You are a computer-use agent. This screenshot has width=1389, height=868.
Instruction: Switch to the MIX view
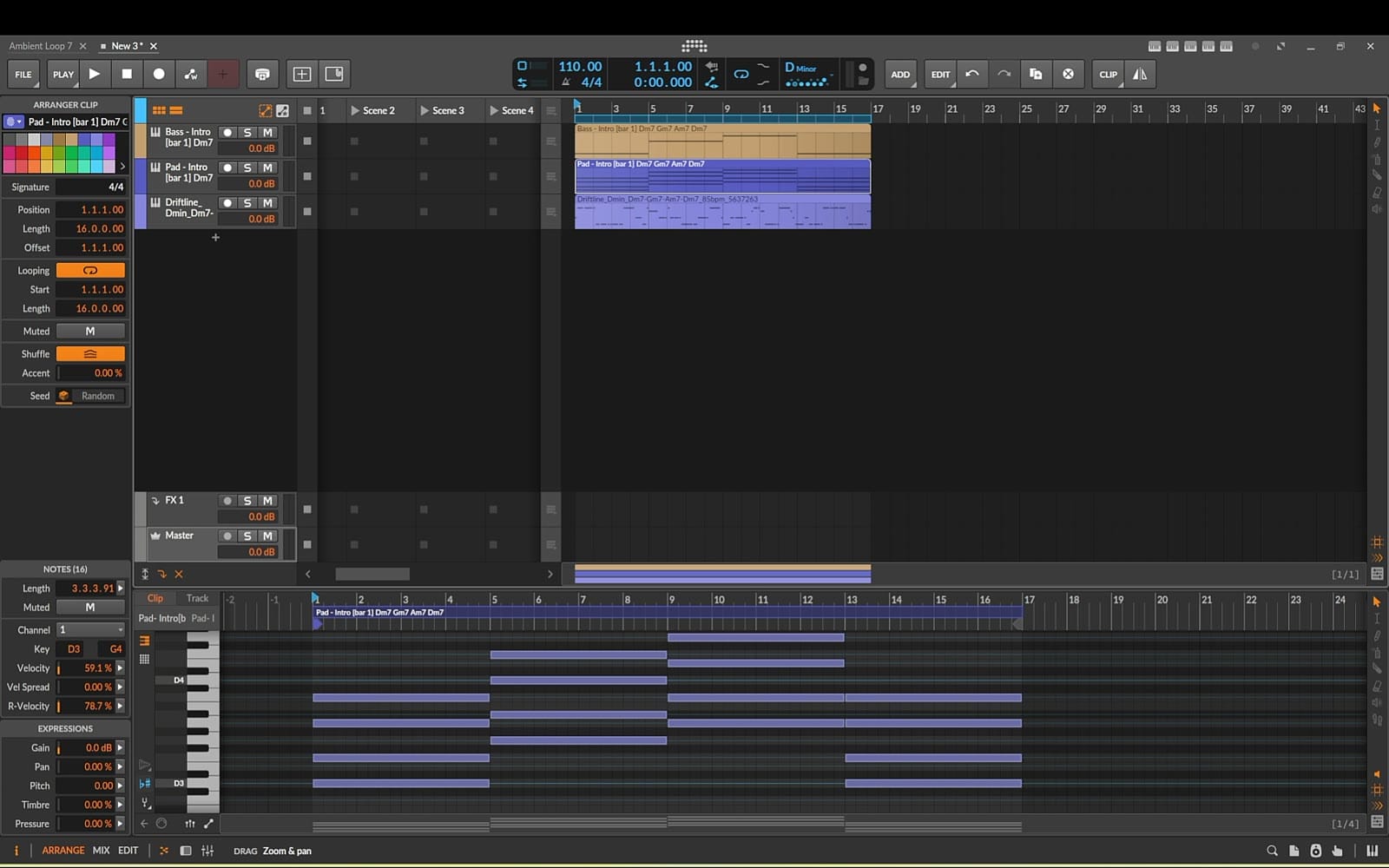tap(101, 851)
